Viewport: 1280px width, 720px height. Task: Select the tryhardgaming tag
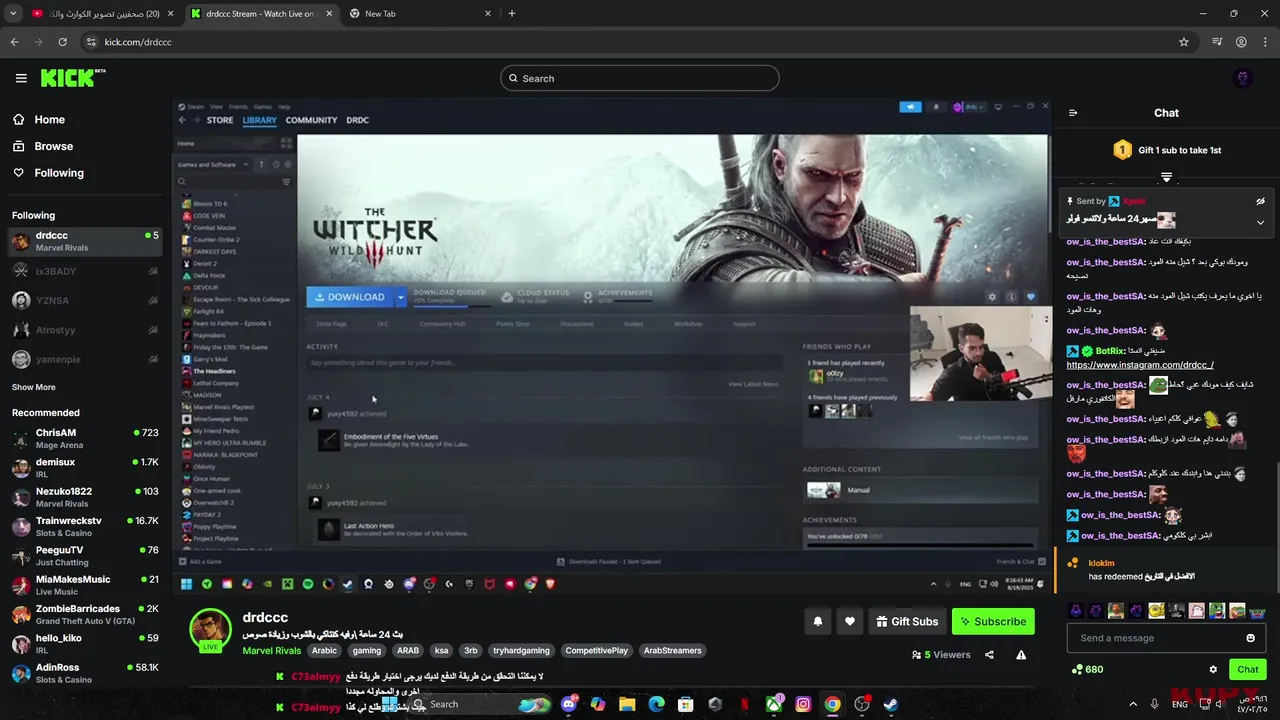coord(521,650)
